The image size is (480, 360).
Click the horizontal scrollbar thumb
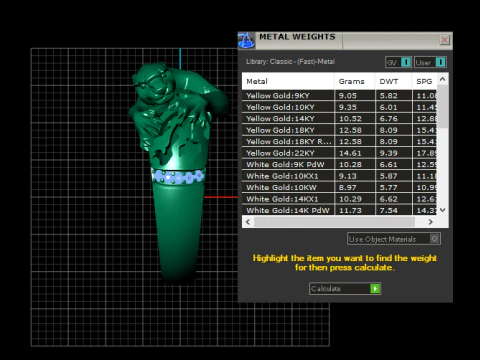[x=334, y=222]
